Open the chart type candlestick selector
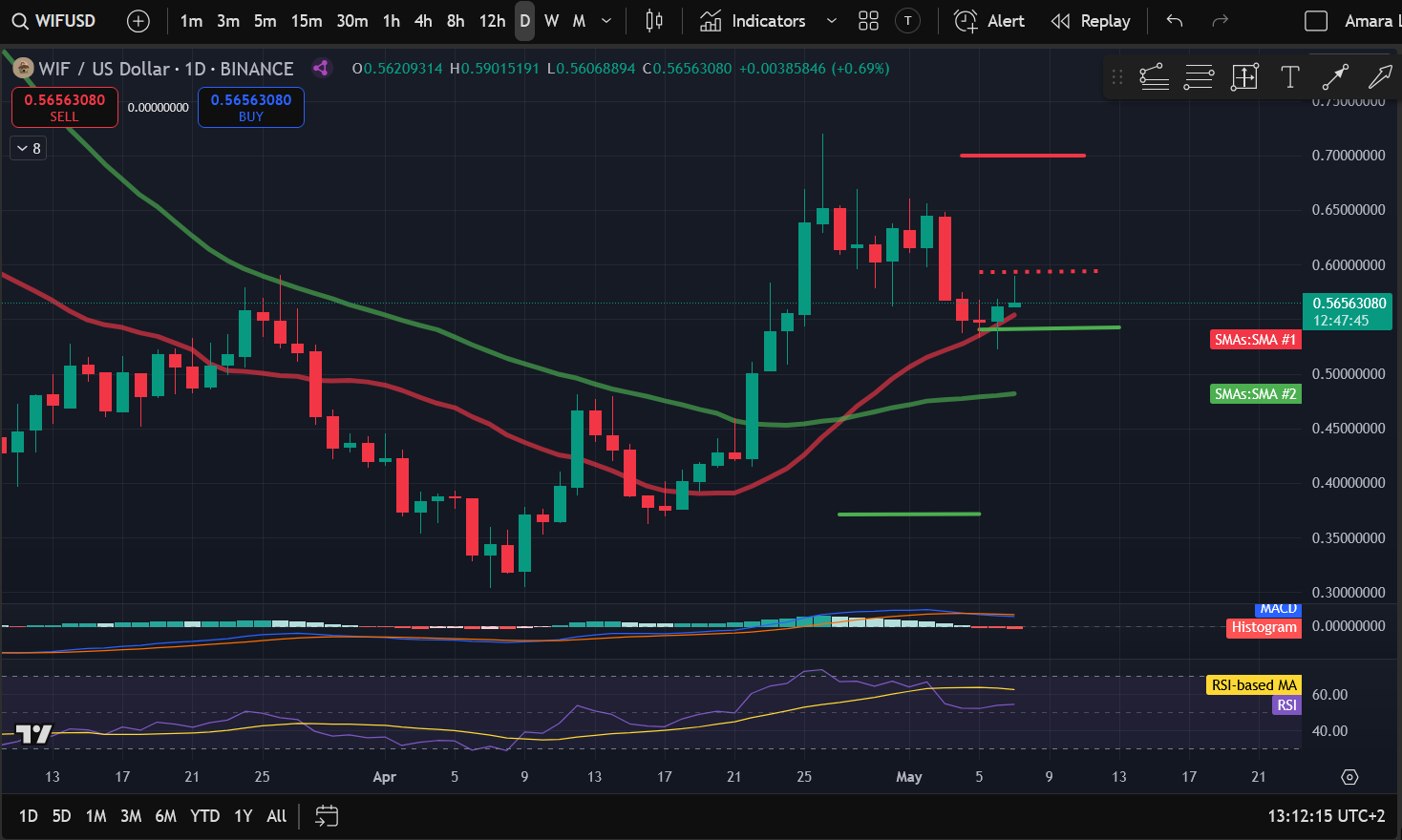This screenshot has height=840, width=1402. coord(654,21)
